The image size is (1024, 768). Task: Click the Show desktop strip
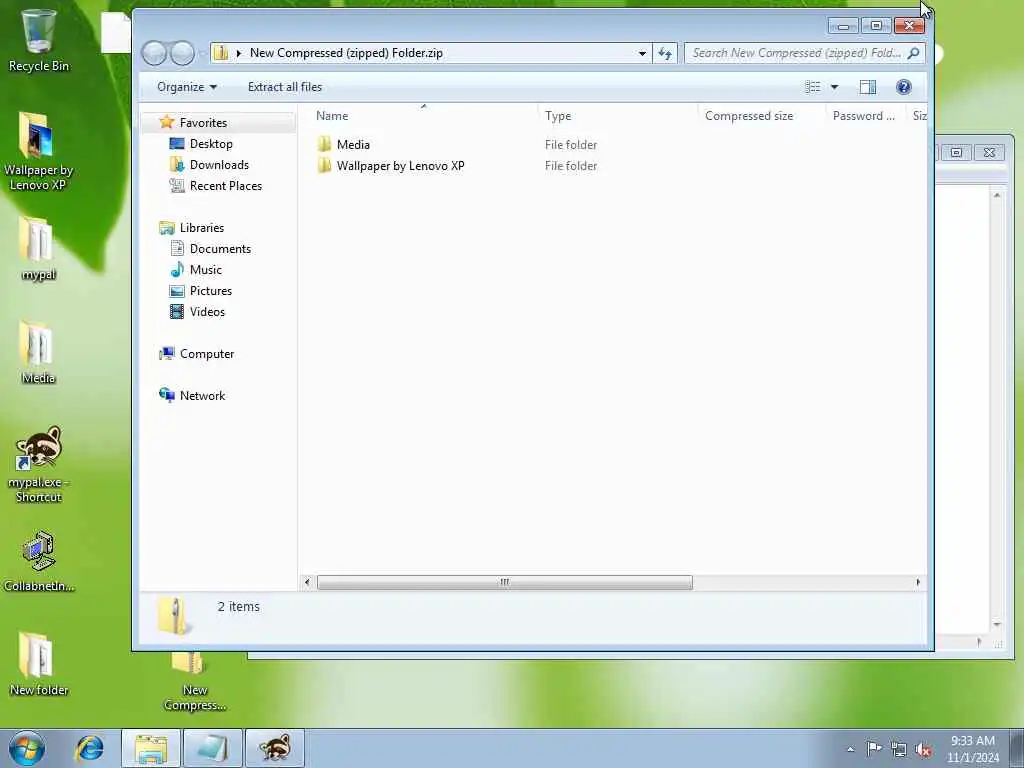tap(1017, 748)
